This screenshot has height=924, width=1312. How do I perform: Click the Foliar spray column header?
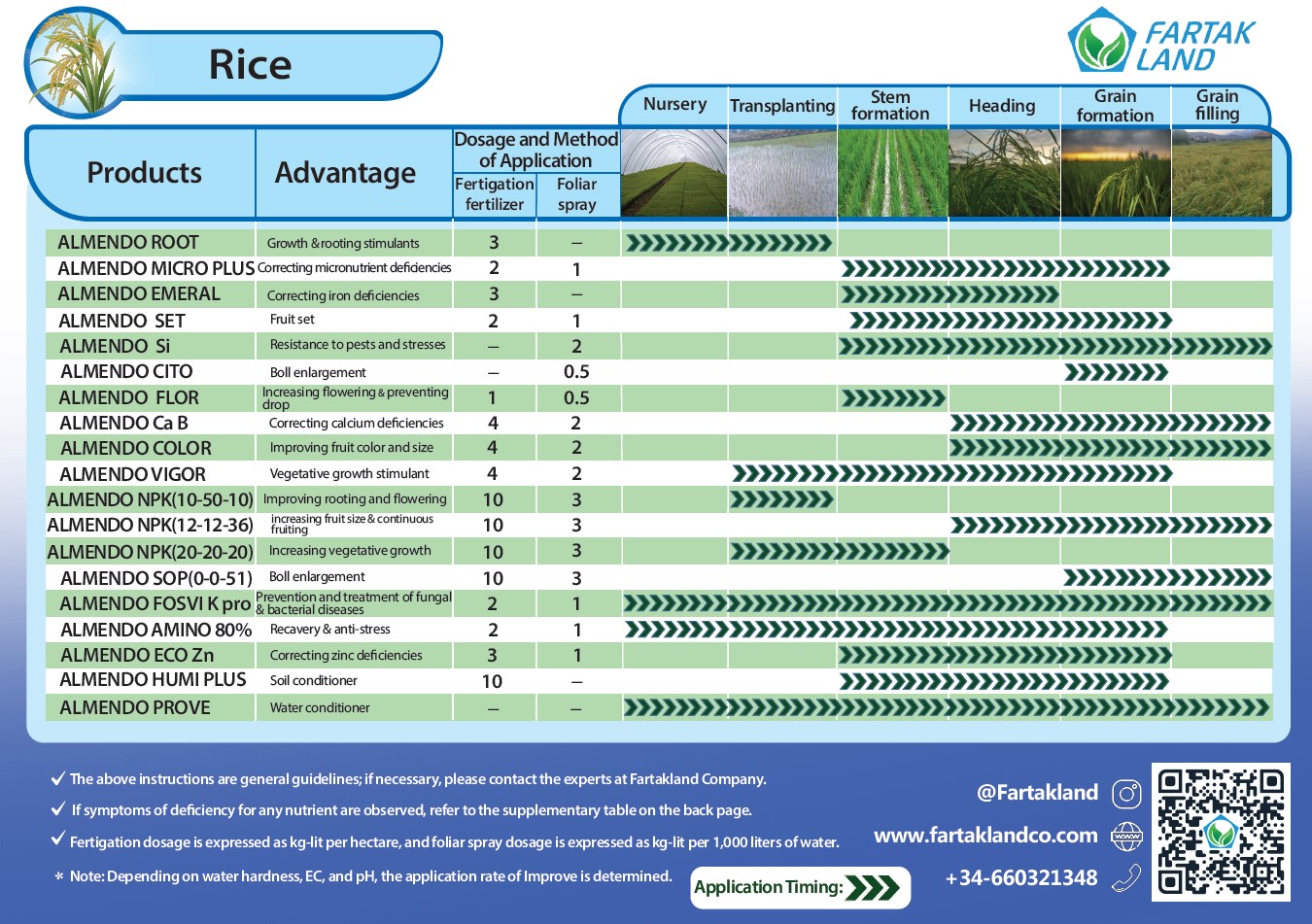click(x=577, y=194)
